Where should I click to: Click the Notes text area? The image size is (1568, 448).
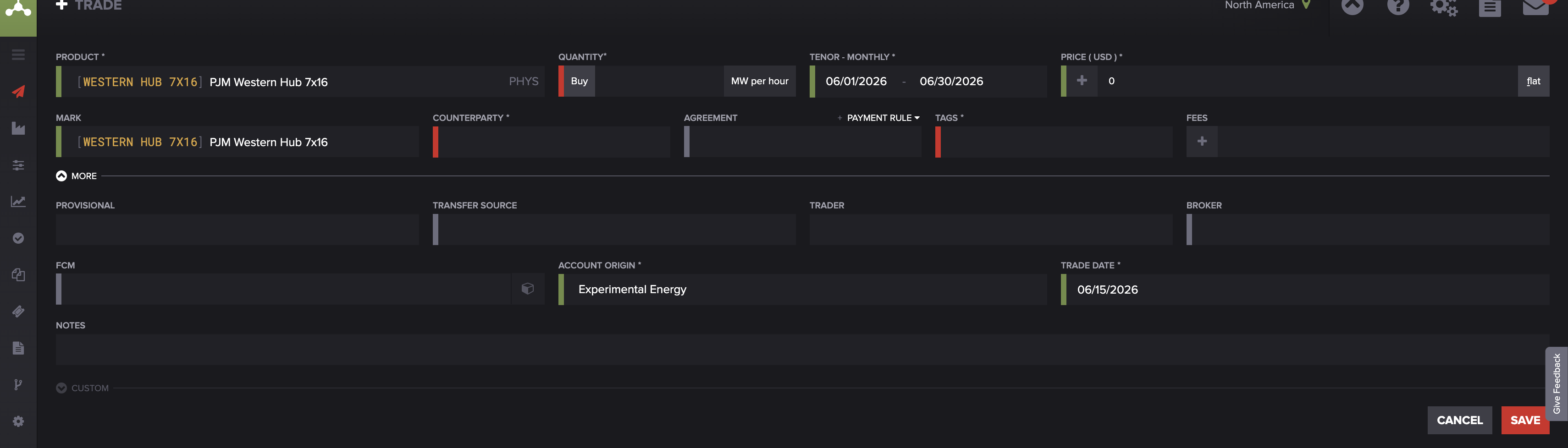point(802,349)
